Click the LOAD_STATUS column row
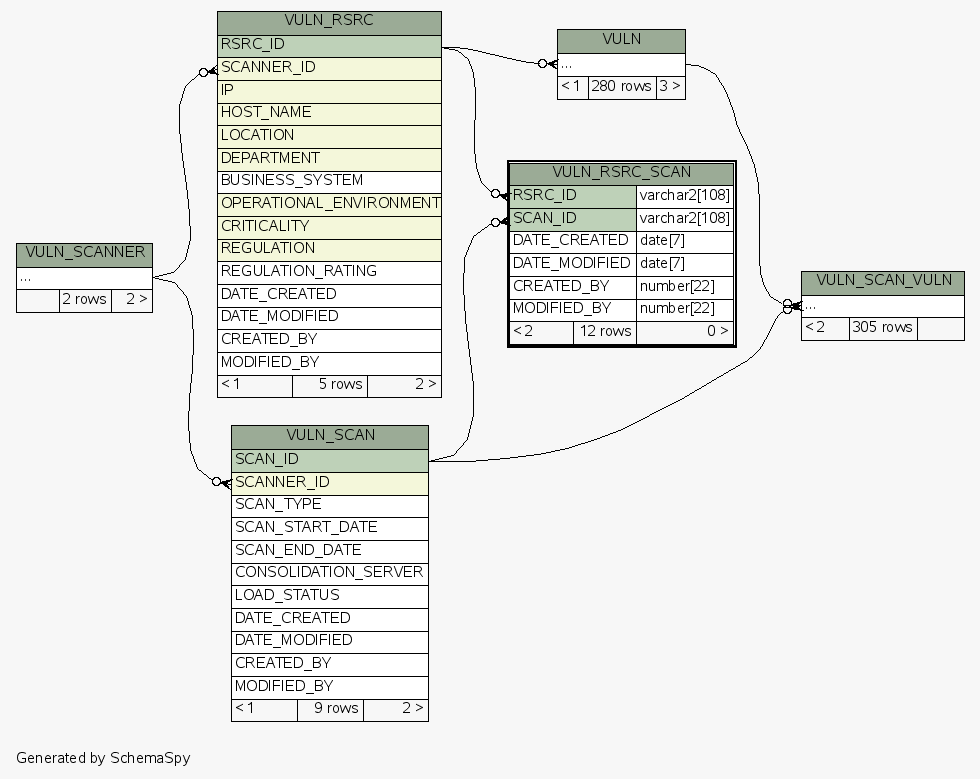 330,596
